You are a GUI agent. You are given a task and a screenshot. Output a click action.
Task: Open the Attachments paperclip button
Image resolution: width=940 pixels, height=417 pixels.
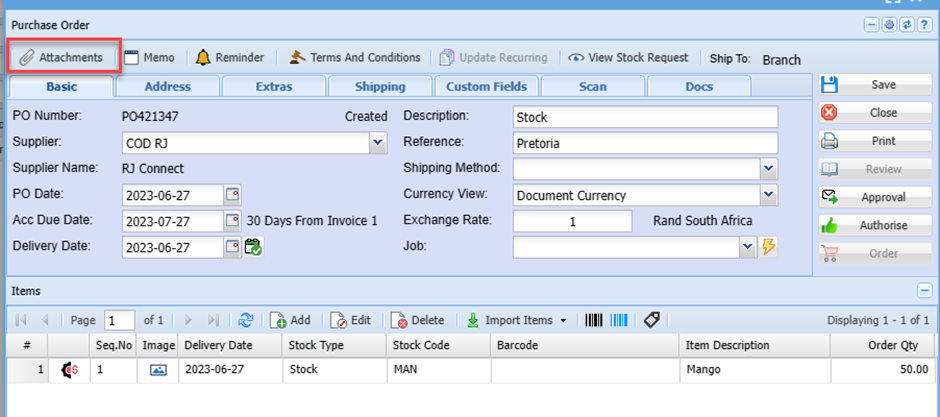[x=64, y=58]
